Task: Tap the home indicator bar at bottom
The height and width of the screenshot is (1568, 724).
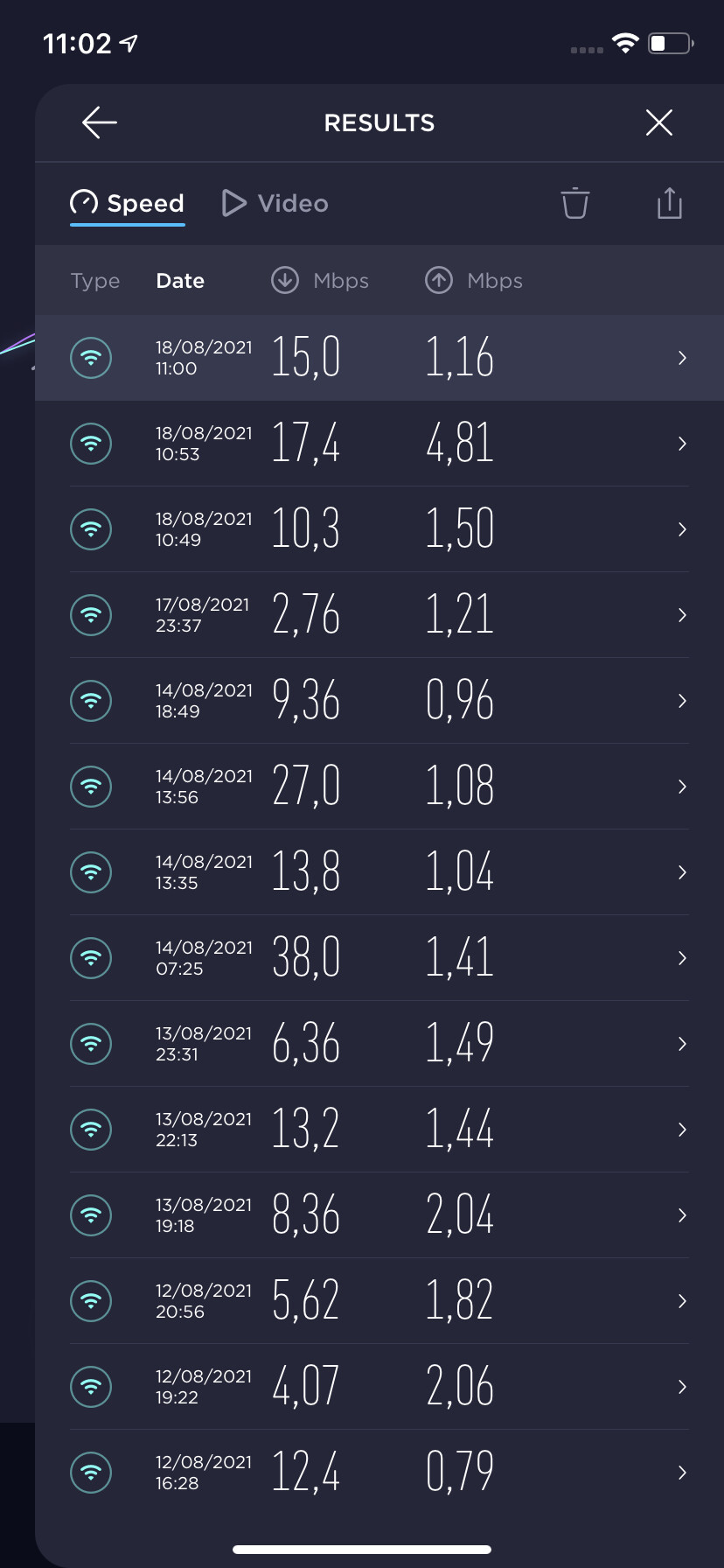Action: coord(362,1549)
